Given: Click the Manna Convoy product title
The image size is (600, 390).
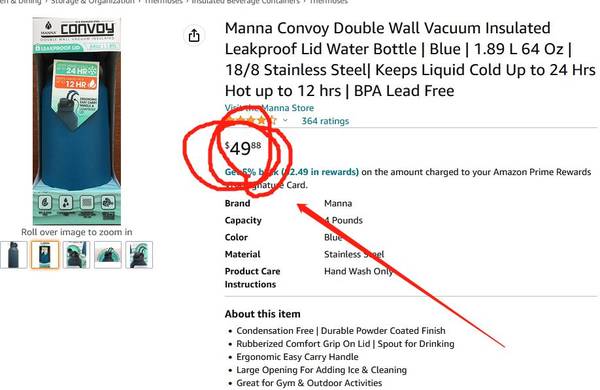Looking at the screenshot, I should point(410,59).
